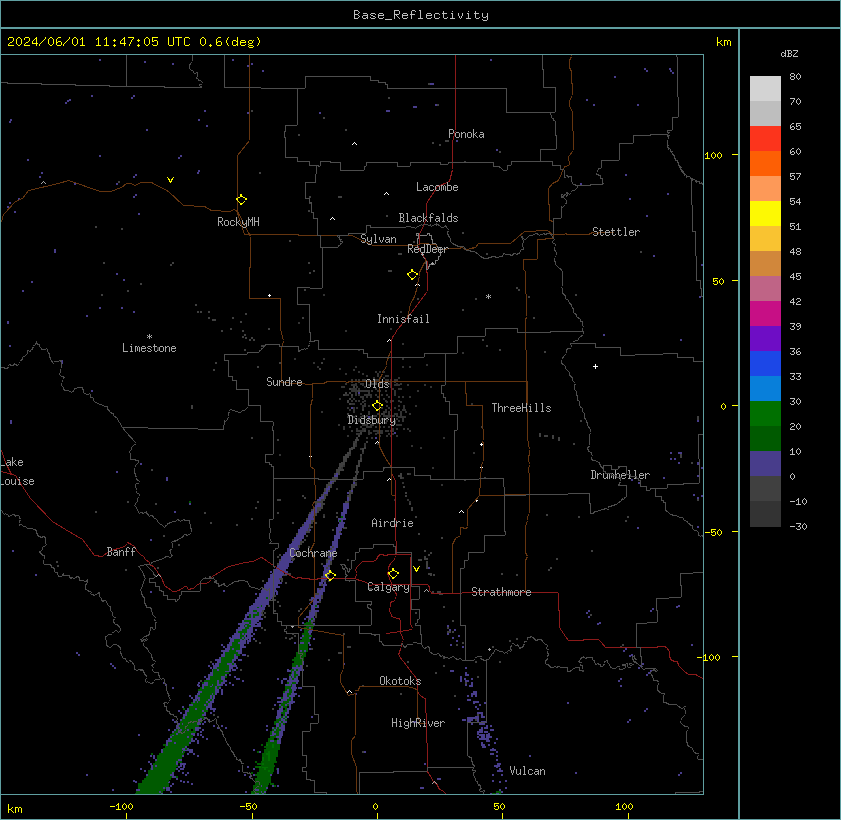Image resolution: width=841 pixels, height=820 pixels.
Task: Select the Blackfalds label
Action: [428, 218]
